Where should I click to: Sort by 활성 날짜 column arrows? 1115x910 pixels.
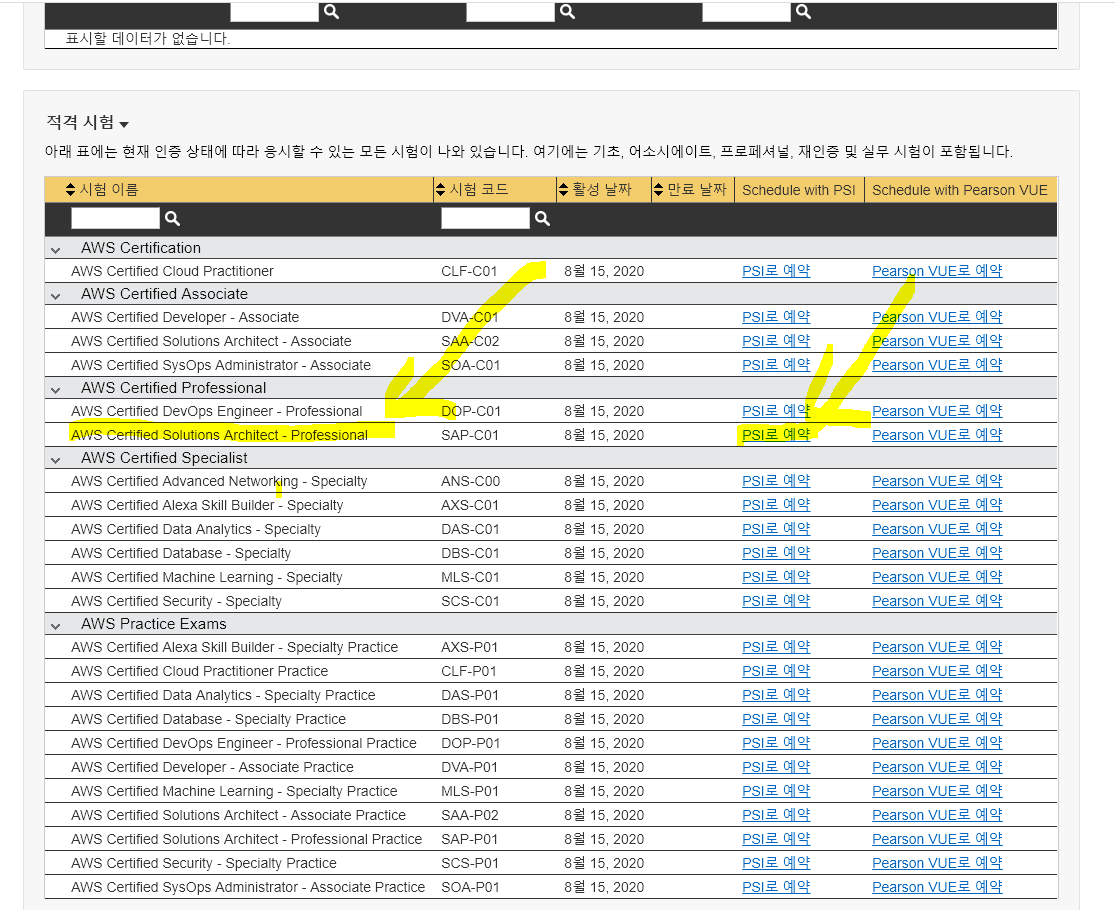[x=564, y=189]
